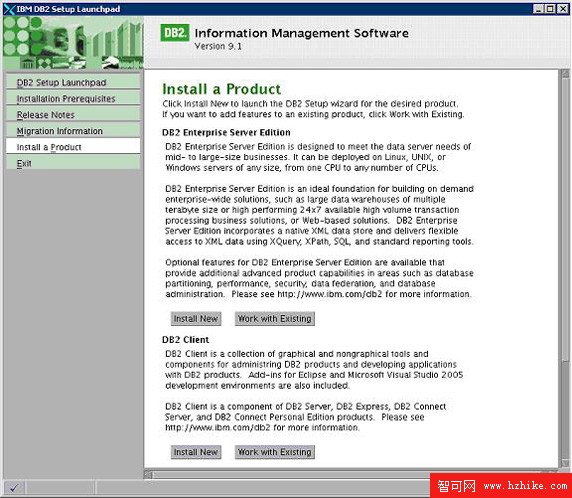Click 'Version 9.1' text in header
Viewport: 572px width, 498px height.
tap(218, 46)
